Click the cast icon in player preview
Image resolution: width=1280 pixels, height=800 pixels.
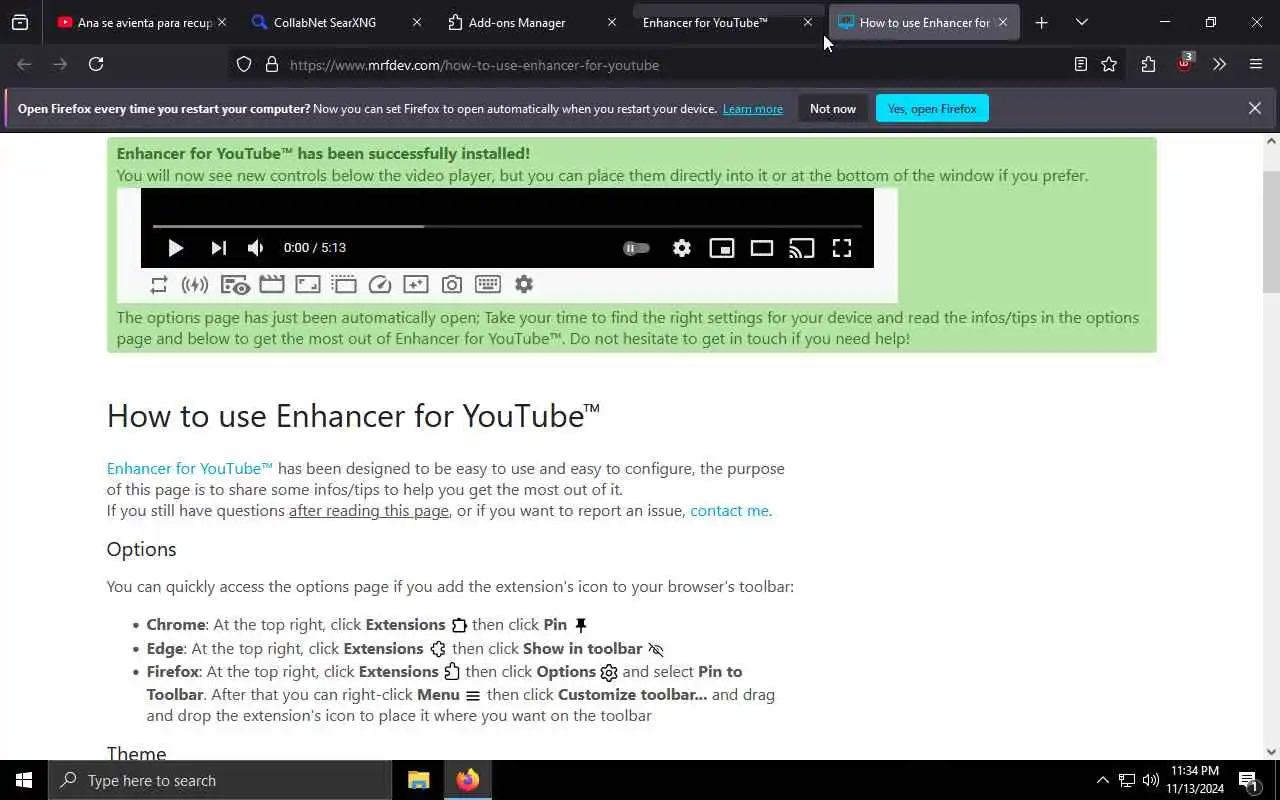pyautogui.click(x=801, y=248)
